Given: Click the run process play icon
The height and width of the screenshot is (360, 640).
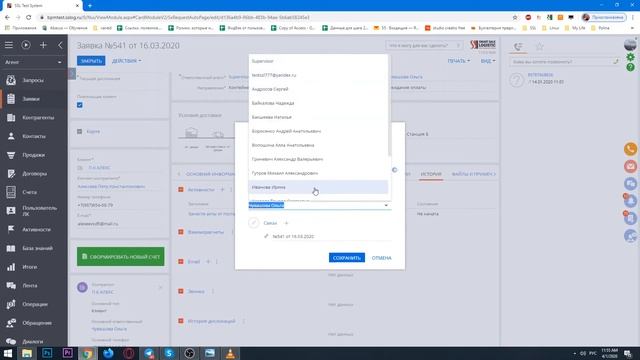Looking at the screenshot, I should click(26, 45).
